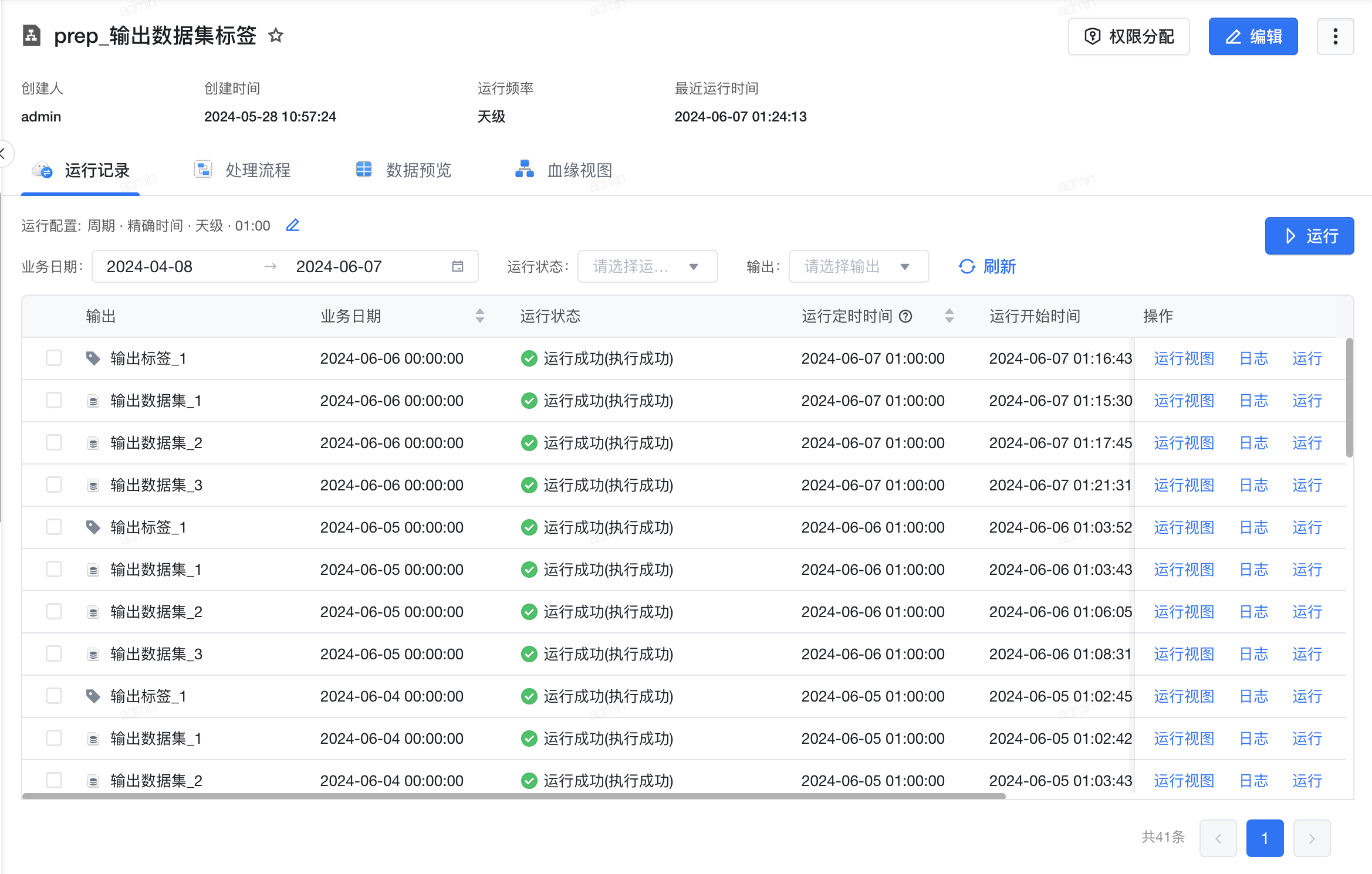Go to the previous page arrow
Viewport: 1372px width, 874px height.
click(x=1218, y=838)
